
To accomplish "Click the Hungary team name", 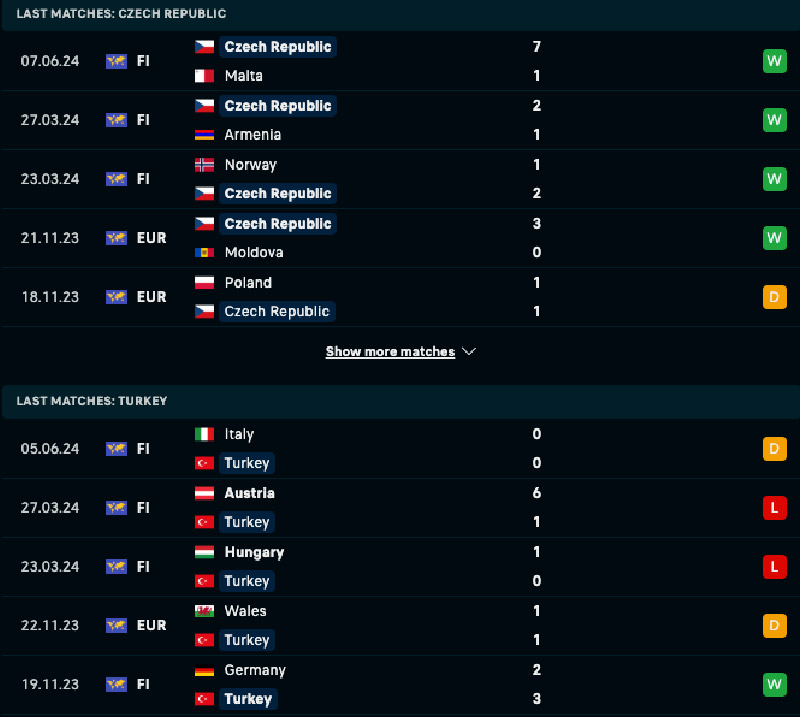I will pos(254,552).
